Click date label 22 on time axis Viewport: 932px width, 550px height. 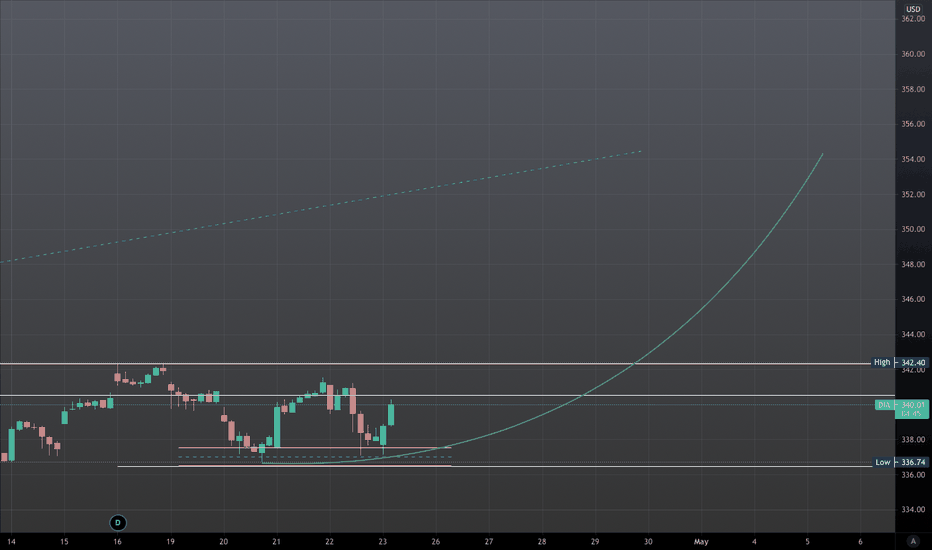coord(329,542)
